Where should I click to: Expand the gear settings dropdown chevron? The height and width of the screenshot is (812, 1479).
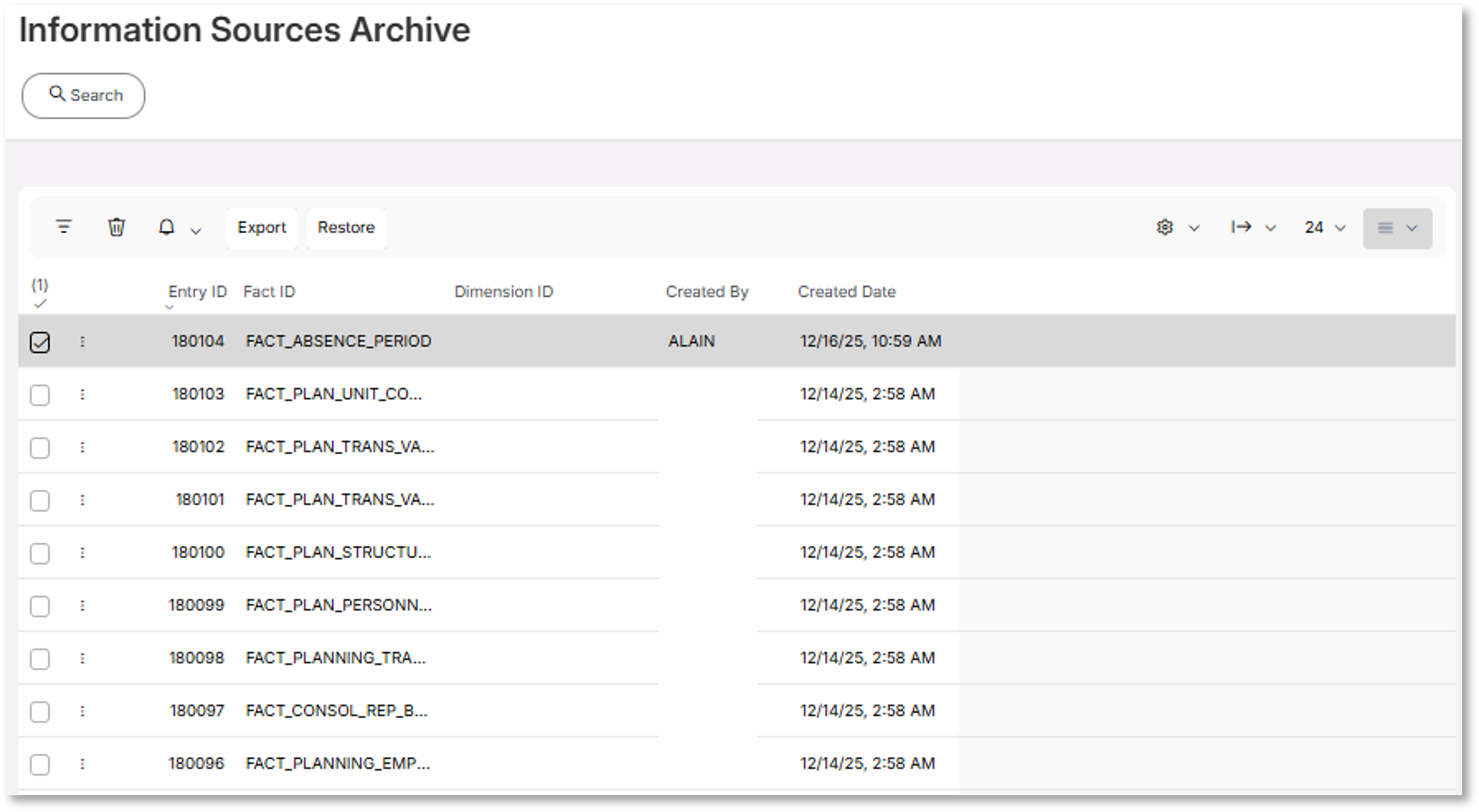tap(1194, 229)
